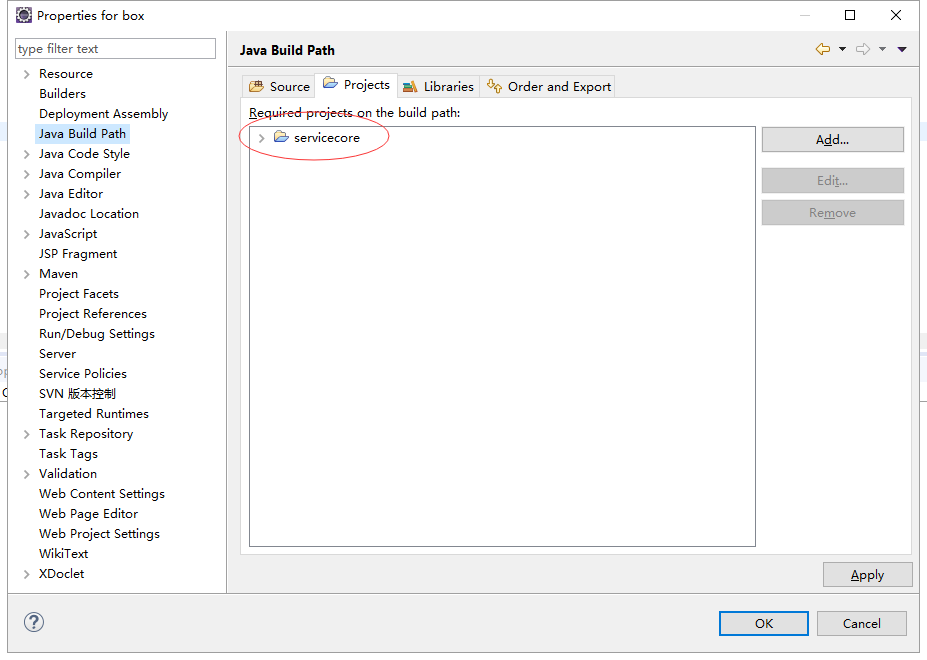The image size is (927, 660).
Task: Click the forward navigation arrow icon
Action: click(x=863, y=49)
